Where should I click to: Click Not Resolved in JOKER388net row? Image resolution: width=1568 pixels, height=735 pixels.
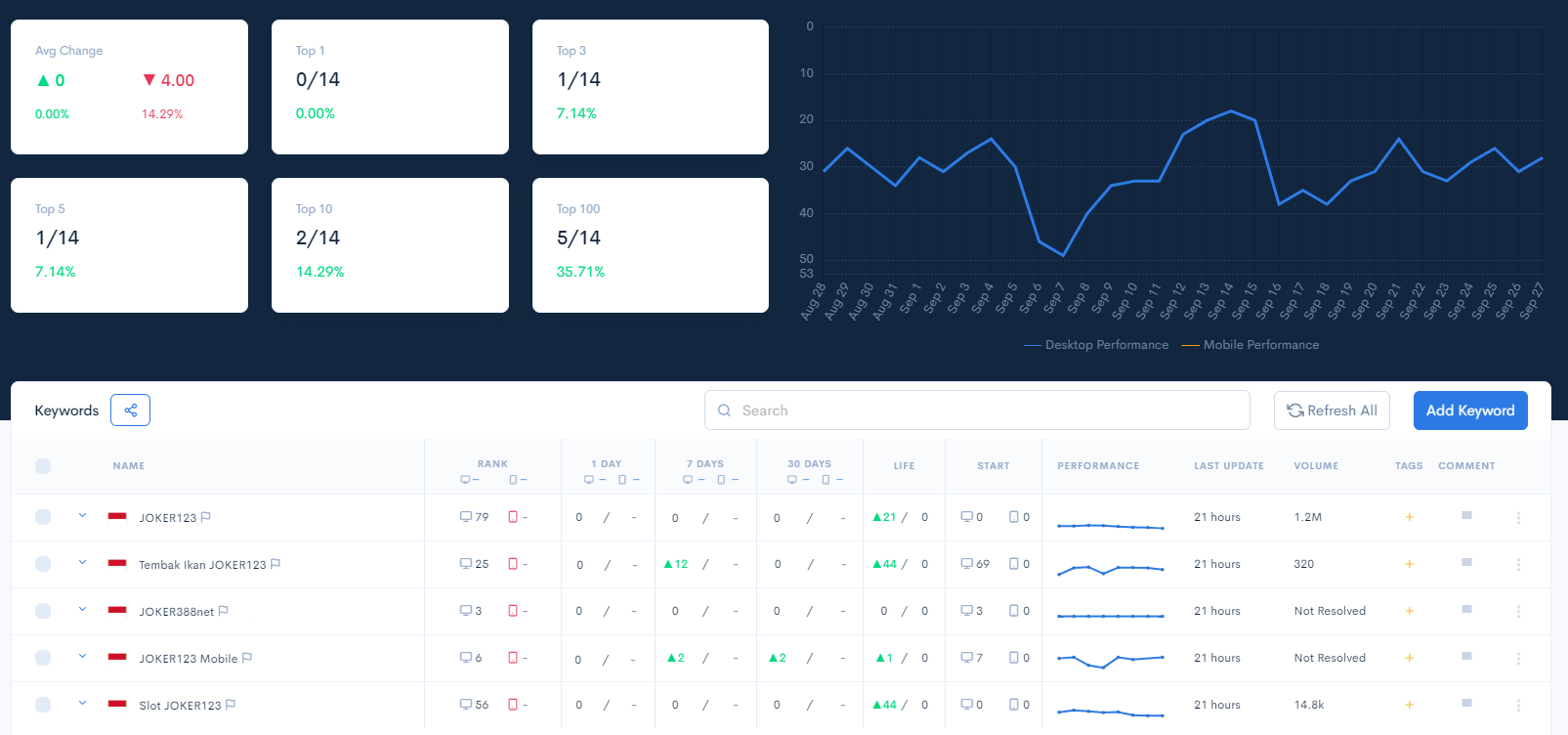(x=1330, y=611)
